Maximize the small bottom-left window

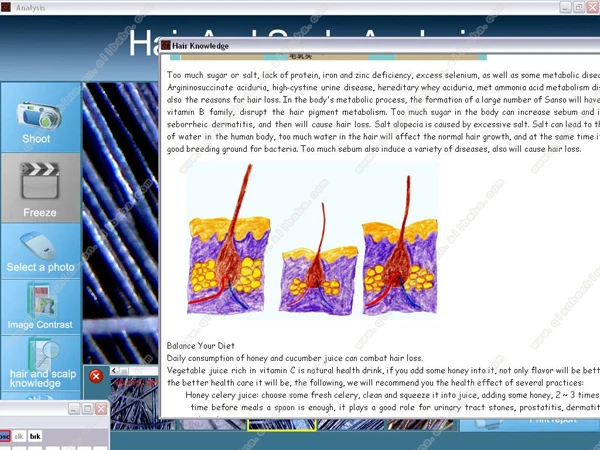pos(87,409)
